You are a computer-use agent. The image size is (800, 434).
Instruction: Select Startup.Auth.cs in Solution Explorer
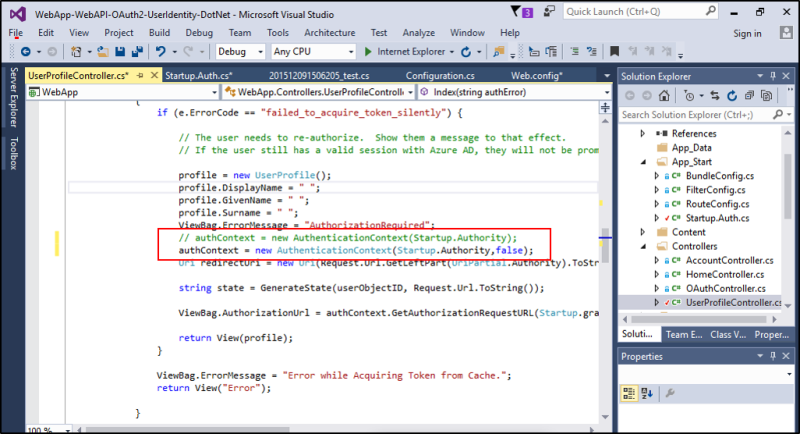coord(717,218)
